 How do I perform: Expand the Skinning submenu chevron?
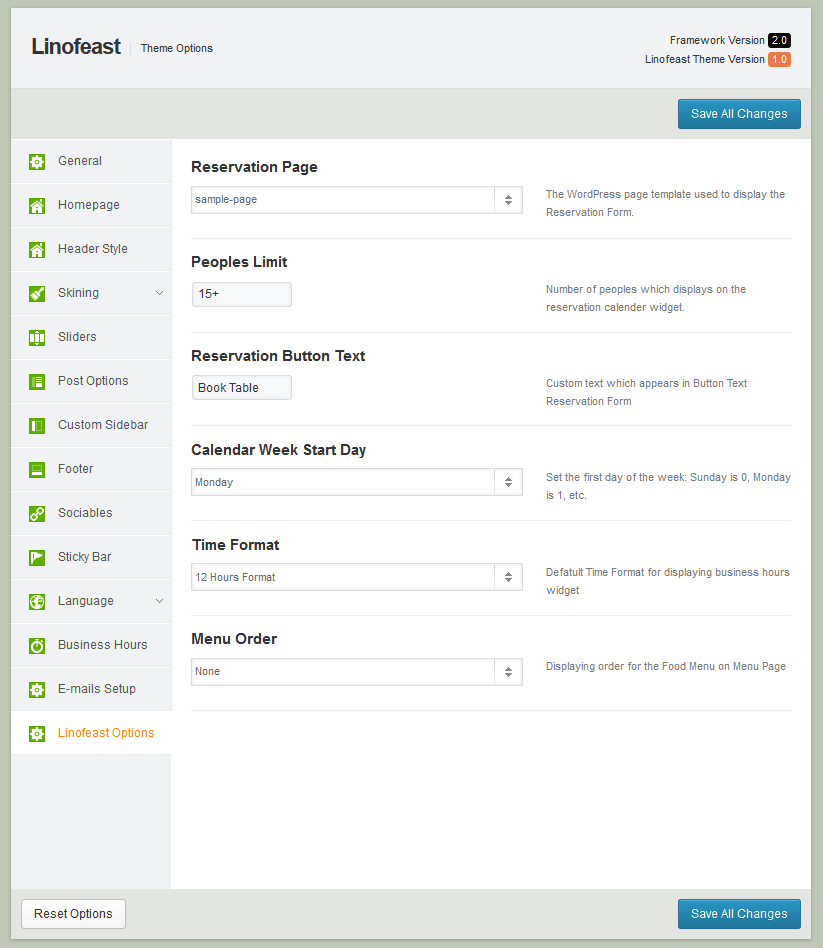pos(159,293)
